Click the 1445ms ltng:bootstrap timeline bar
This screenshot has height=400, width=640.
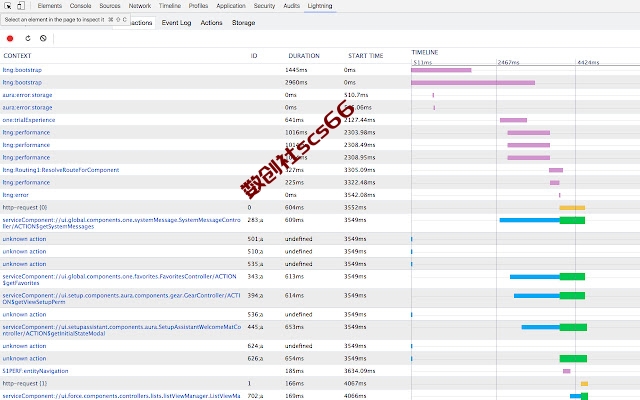coord(441,70)
